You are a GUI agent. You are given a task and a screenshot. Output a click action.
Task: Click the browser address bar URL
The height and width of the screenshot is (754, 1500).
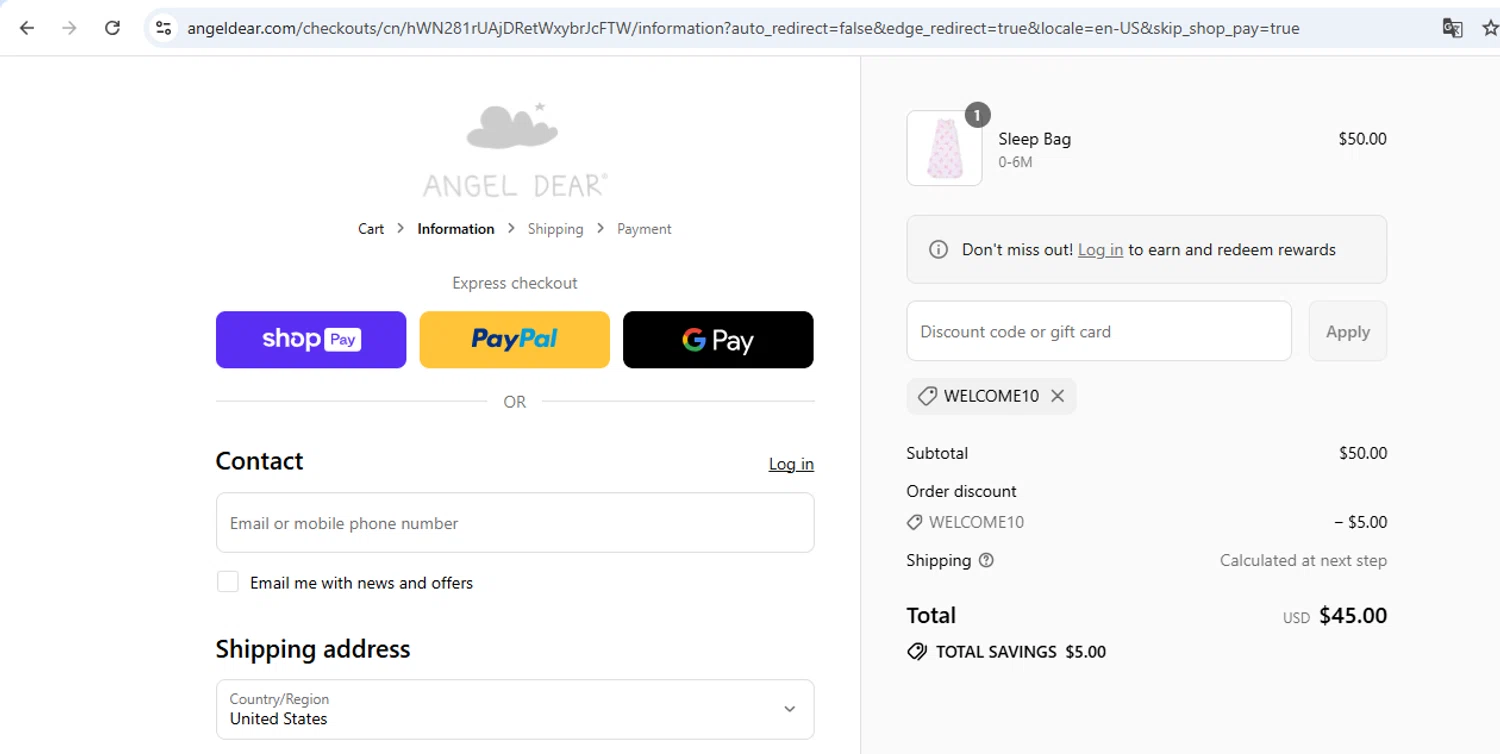(743, 28)
